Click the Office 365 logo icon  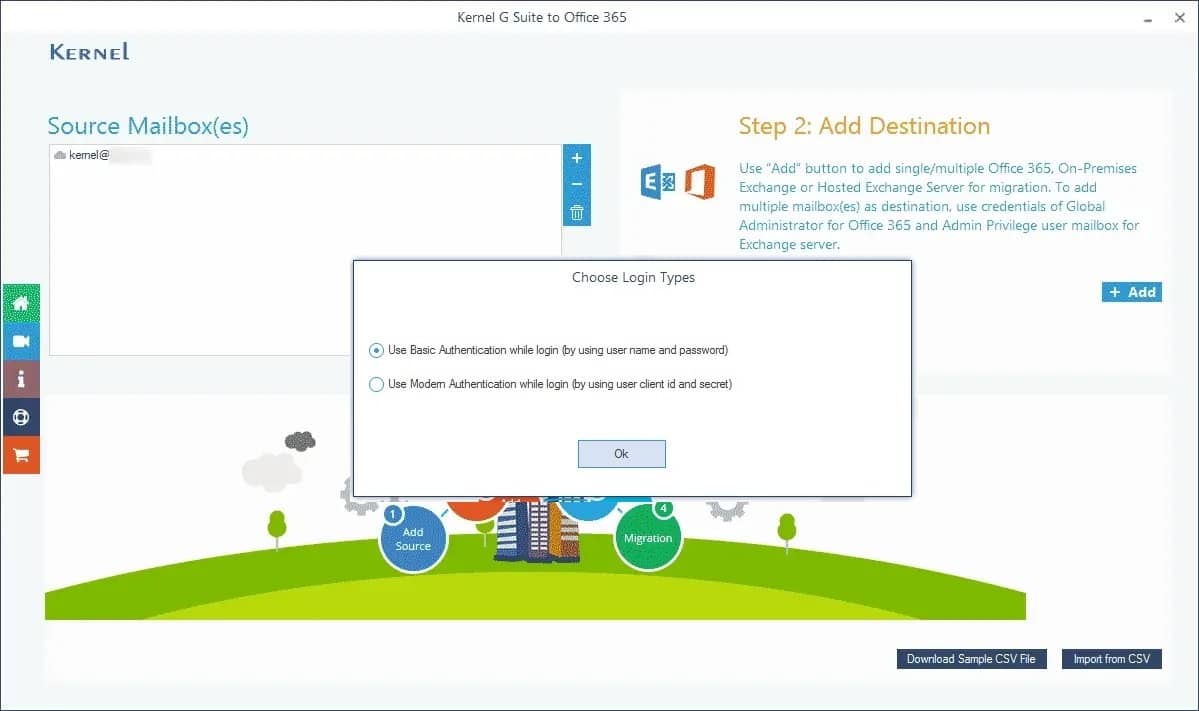(700, 182)
